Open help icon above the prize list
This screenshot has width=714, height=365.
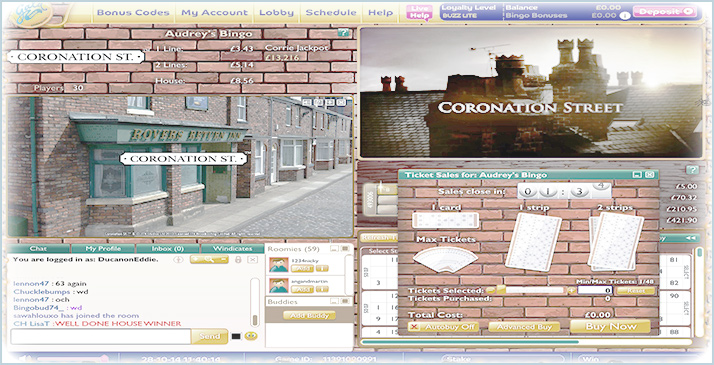(692, 170)
